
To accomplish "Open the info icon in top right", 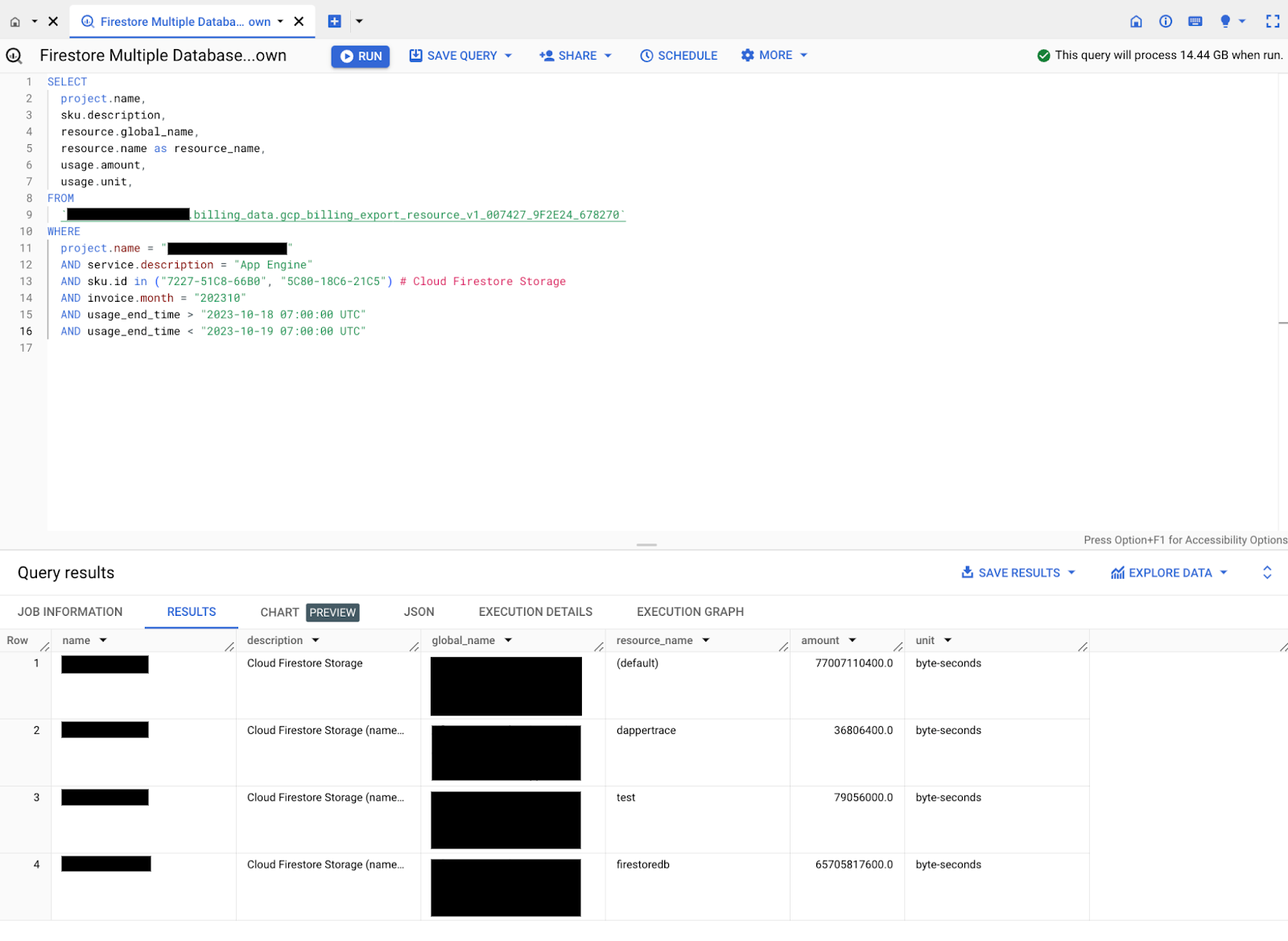I will tap(1166, 22).
